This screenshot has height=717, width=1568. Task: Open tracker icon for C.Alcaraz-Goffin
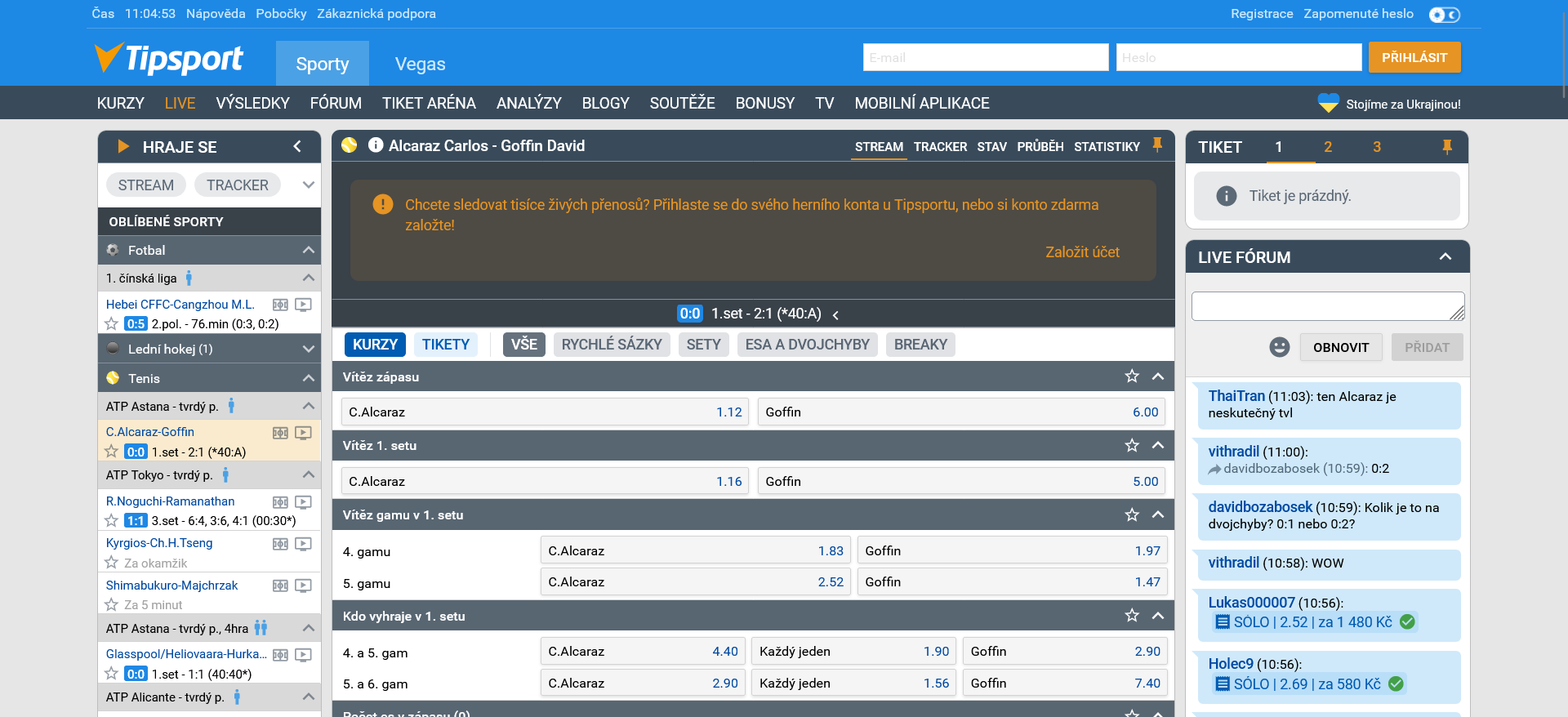(280, 433)
